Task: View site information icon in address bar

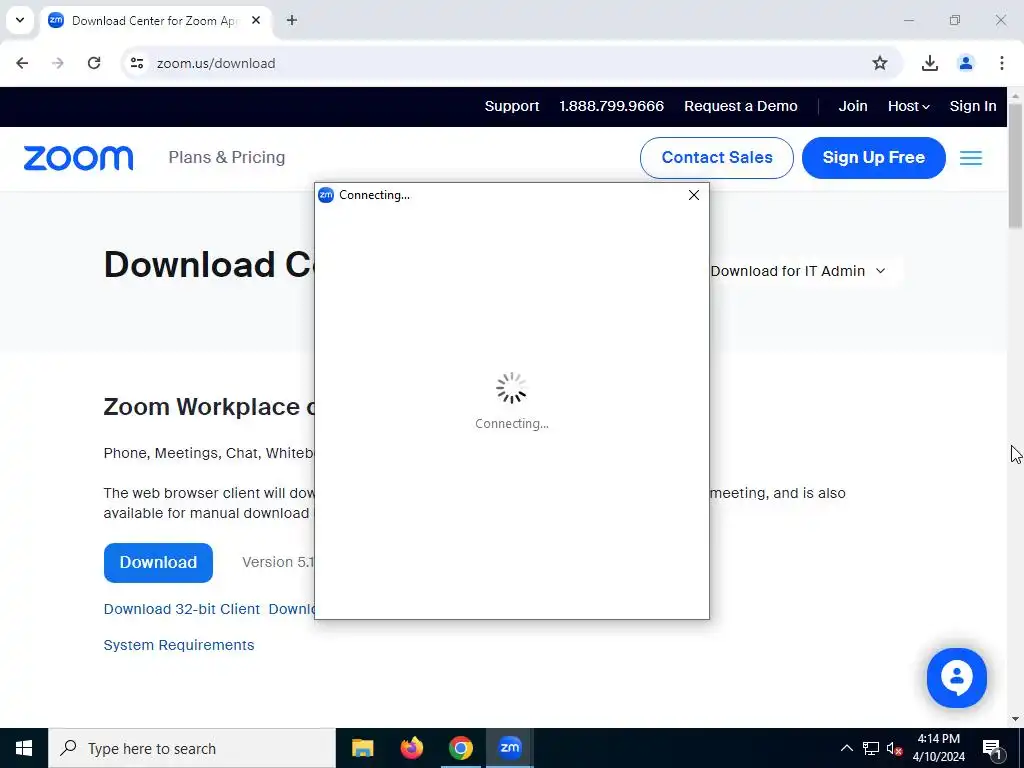Action: [136, 63]
